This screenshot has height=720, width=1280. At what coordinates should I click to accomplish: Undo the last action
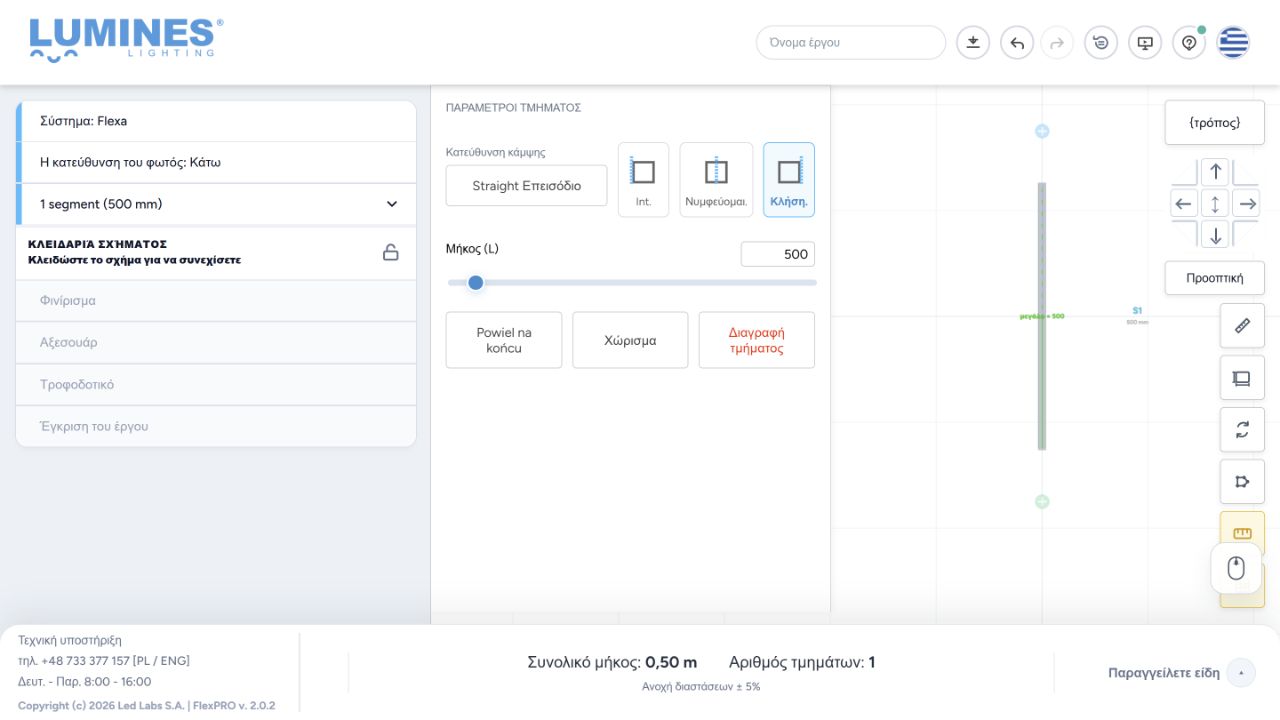click(1017, 43)
